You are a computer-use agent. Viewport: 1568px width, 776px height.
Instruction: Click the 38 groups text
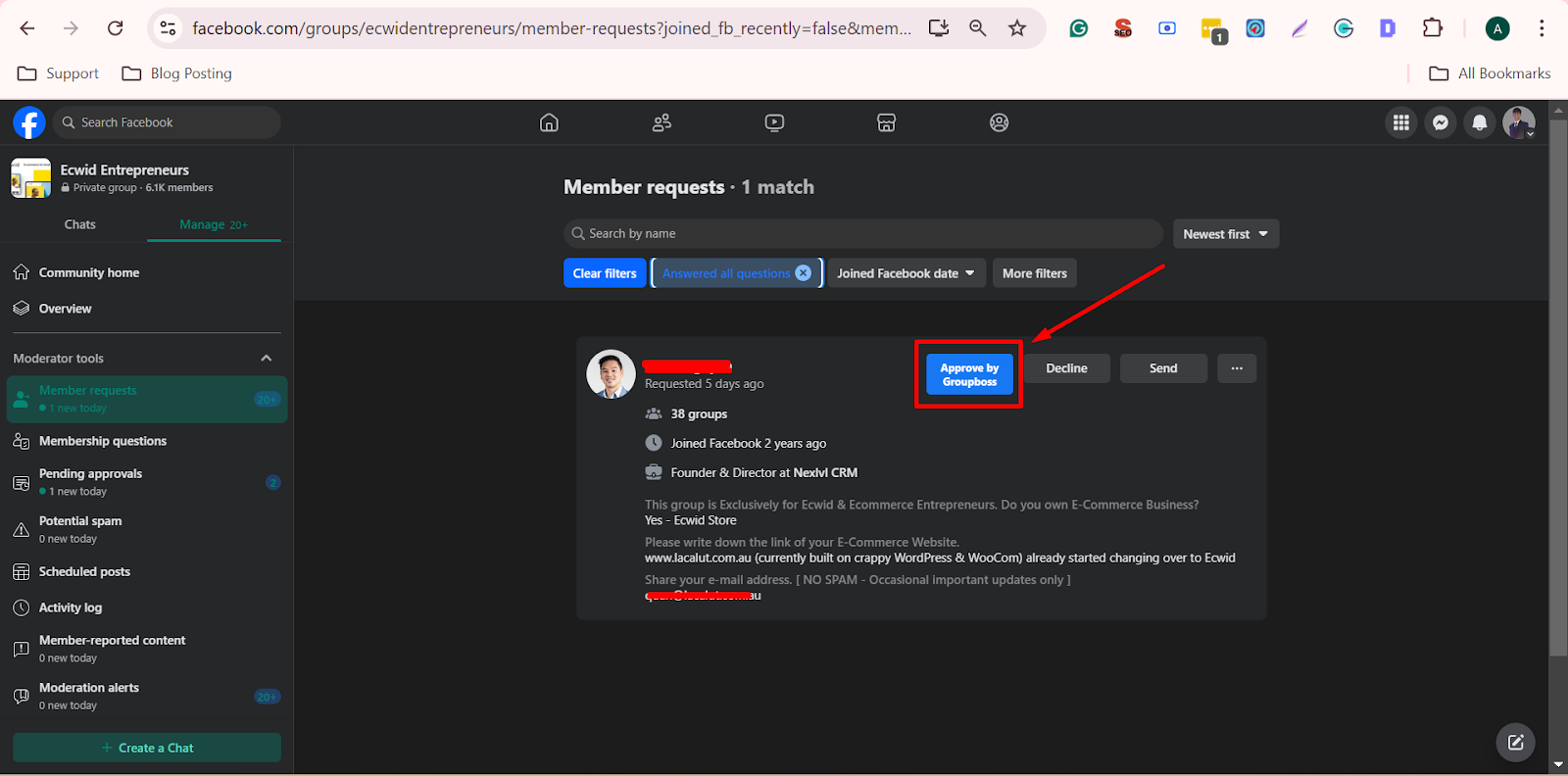[x=699, y=414]
